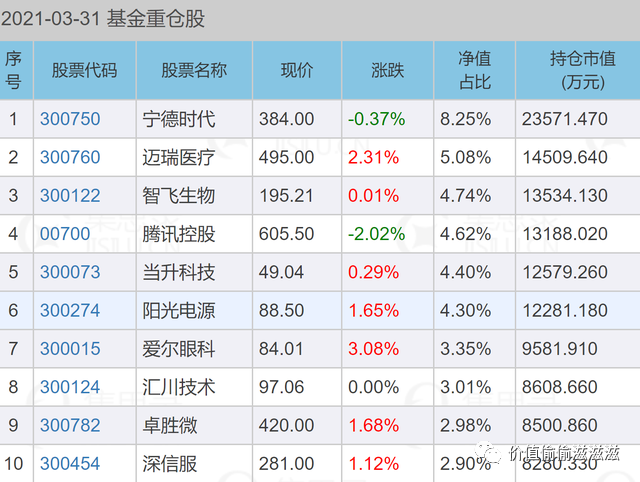Open stock code 300124 link
640x482 pixels.
coord(70,387)
